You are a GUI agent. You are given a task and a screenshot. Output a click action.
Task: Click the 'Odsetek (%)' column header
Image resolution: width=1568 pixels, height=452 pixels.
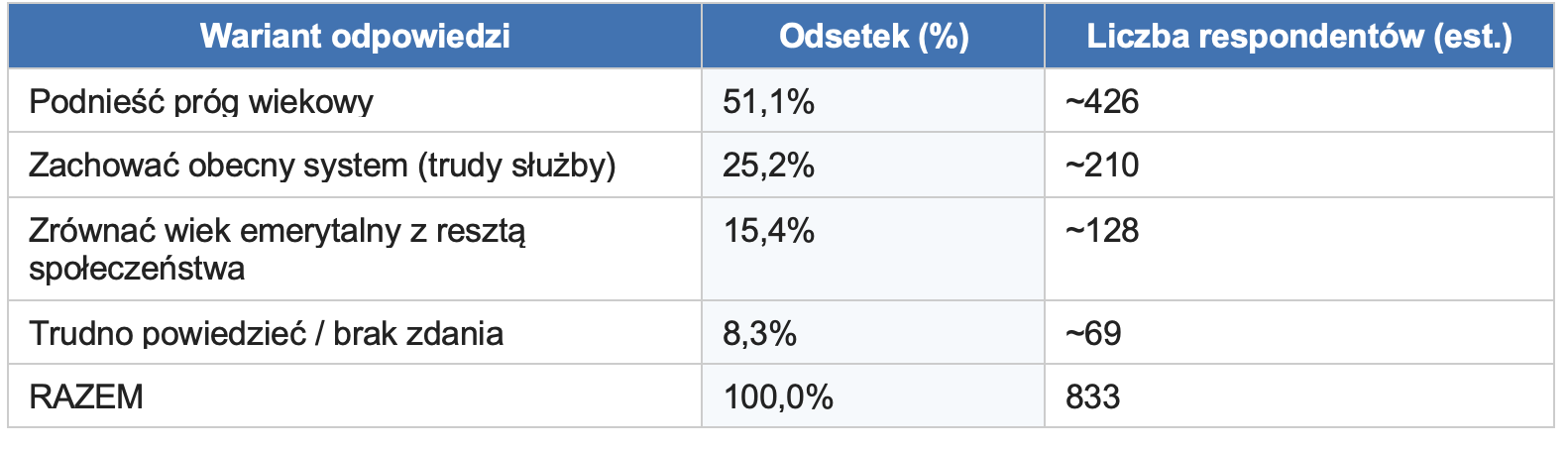pos(873,37)
